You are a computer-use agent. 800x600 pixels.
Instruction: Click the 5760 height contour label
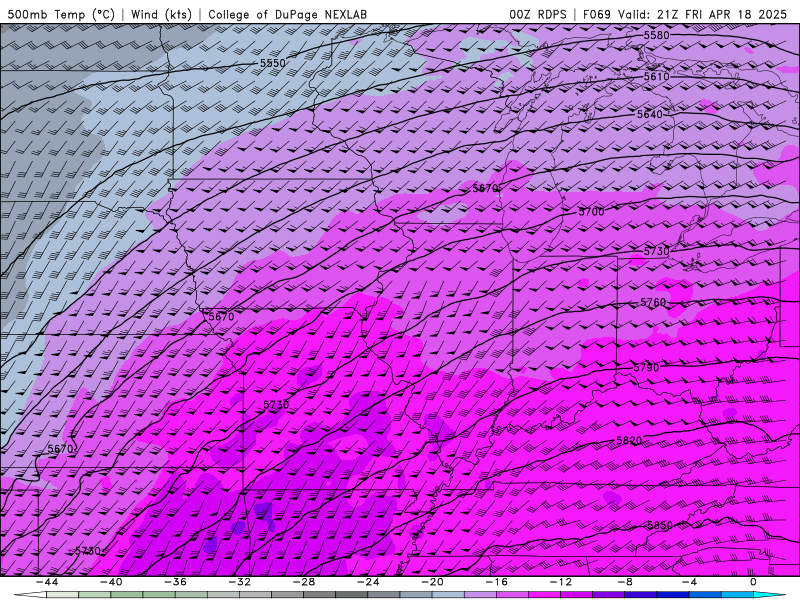point(654,303)
